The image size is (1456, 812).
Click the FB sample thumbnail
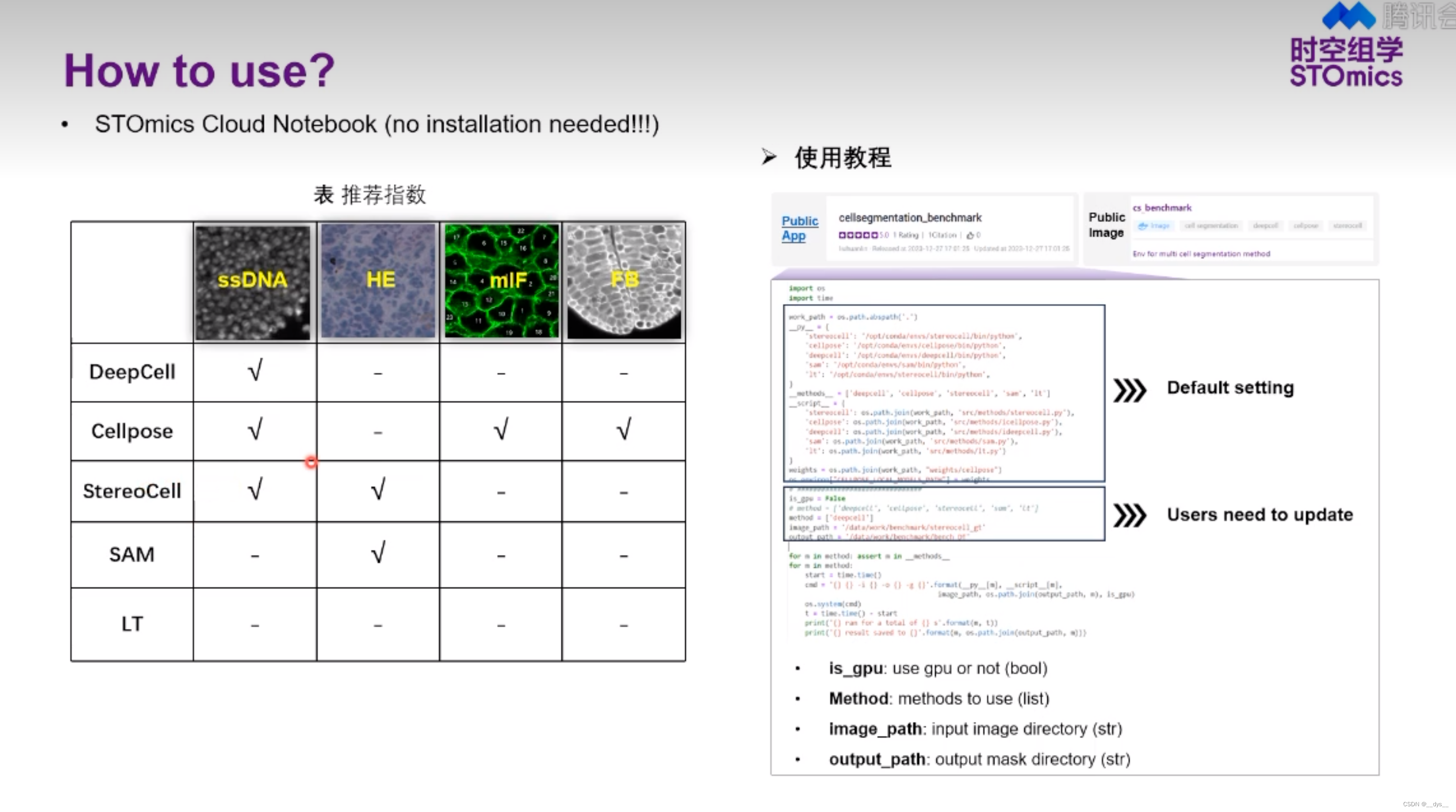(x=624, y=281)
